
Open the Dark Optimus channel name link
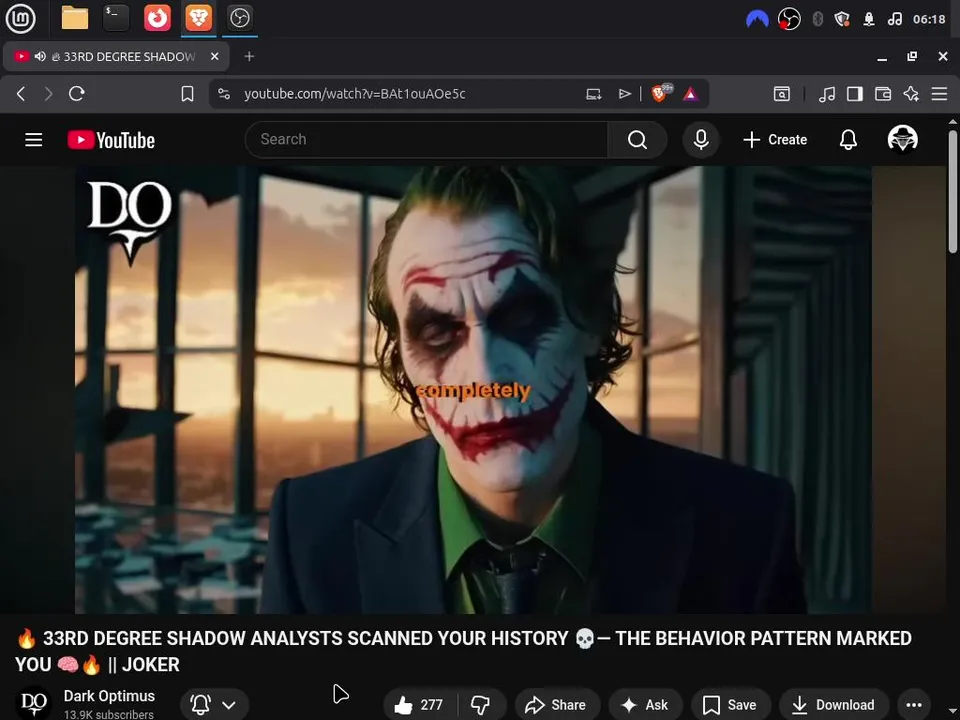click(x=109, y=696)
